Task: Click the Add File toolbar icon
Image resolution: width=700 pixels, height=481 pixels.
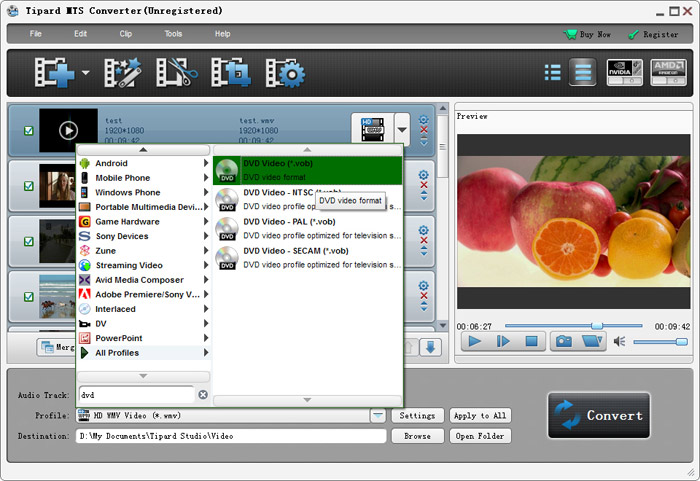Action: [x=54, y=72]
